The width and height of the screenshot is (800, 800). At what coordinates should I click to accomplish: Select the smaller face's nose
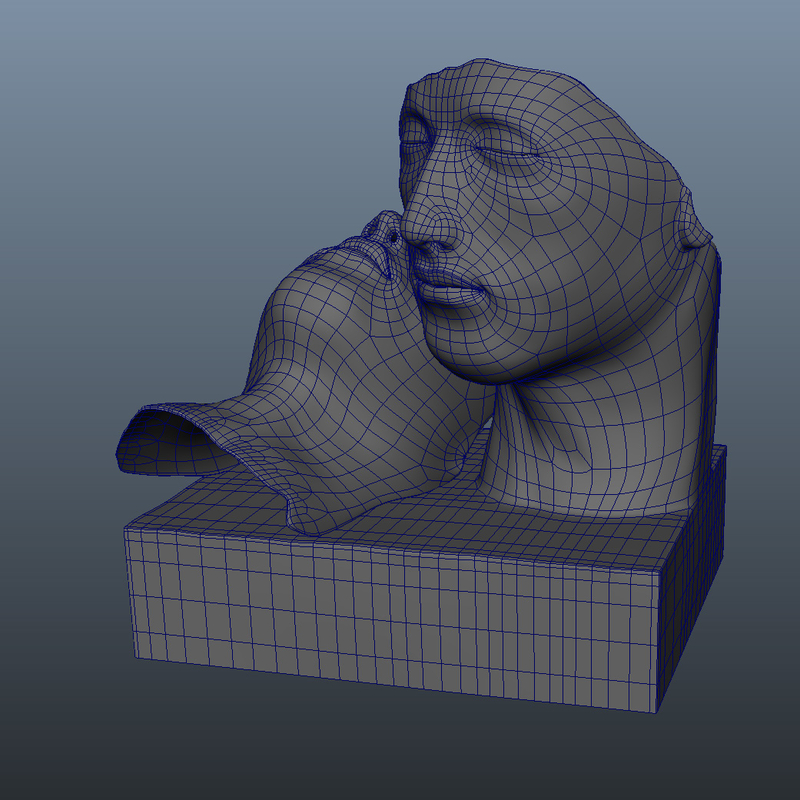383,228
